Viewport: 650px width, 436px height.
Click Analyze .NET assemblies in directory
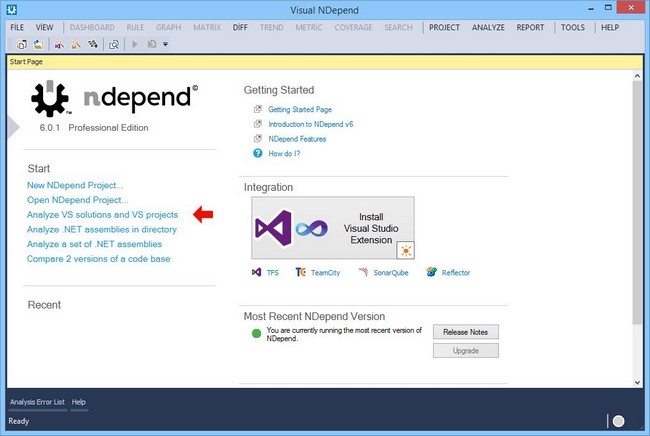[x=102, y=229]
